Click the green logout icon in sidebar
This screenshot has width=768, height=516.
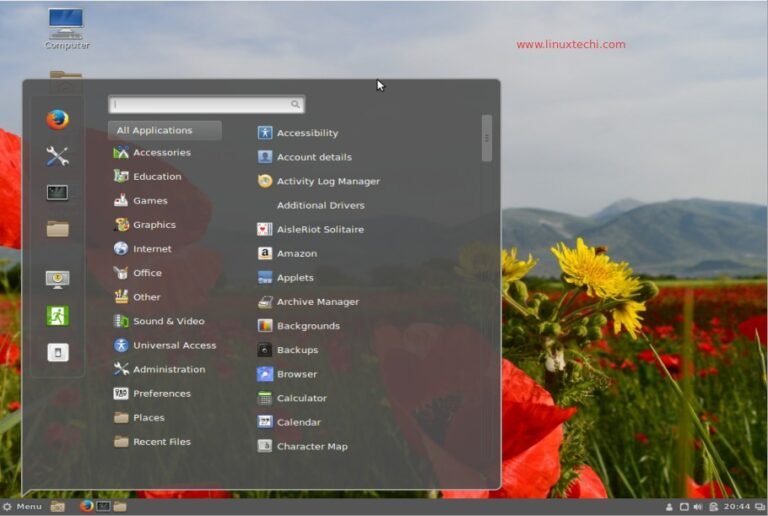coord(57,316)
